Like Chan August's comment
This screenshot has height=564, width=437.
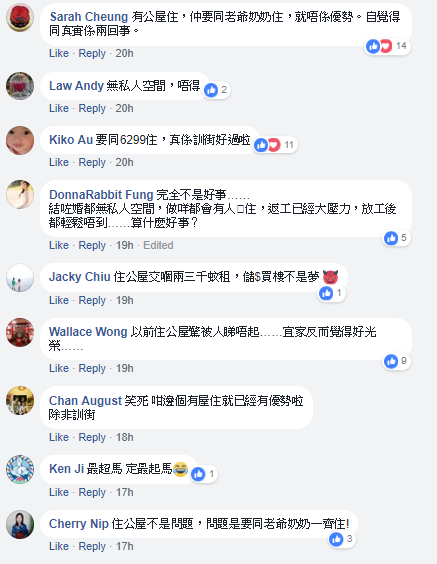pos(59,437)
